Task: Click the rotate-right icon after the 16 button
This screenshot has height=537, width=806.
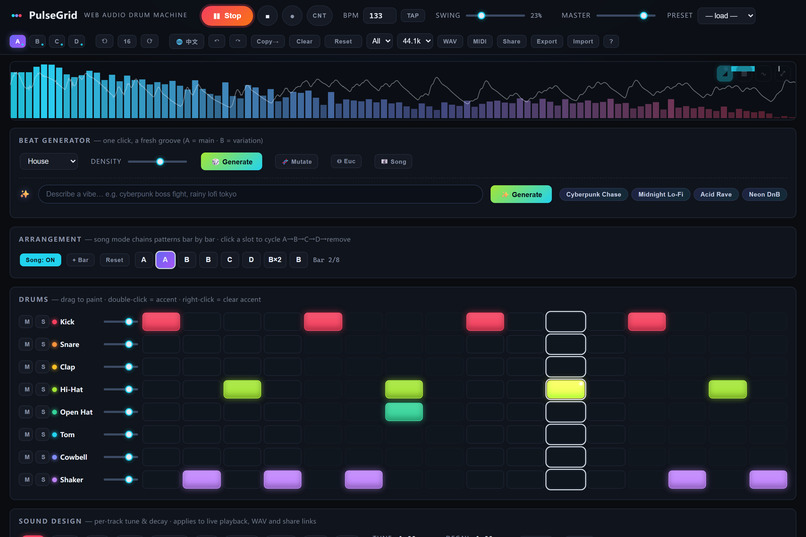Action: pos(150,41)
